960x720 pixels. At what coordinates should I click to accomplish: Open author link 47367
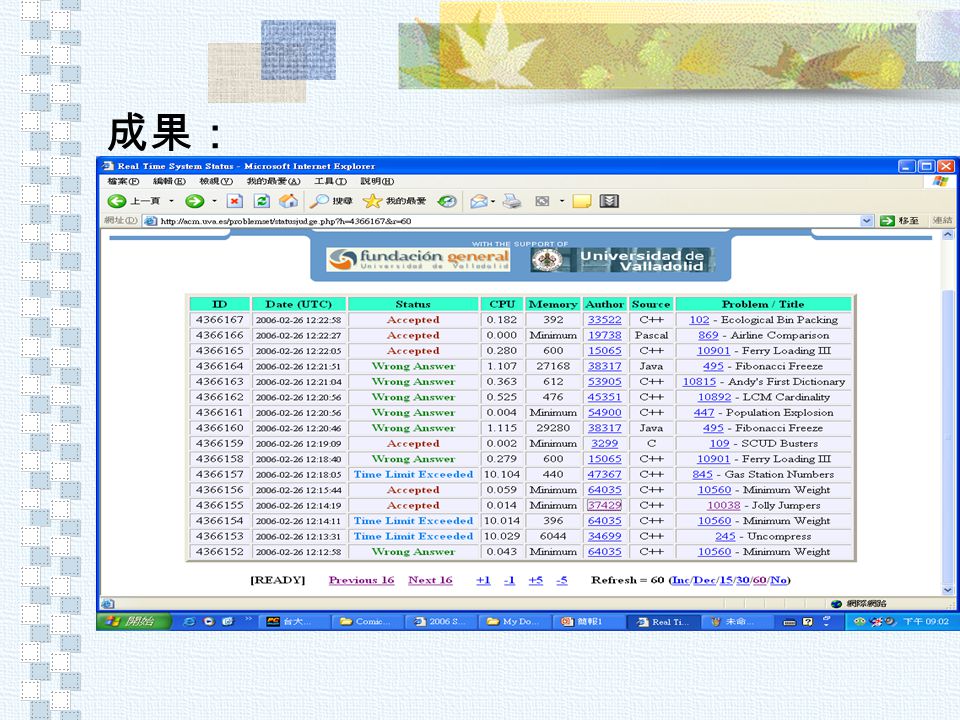pyautogui.click(x=604, y=474)
